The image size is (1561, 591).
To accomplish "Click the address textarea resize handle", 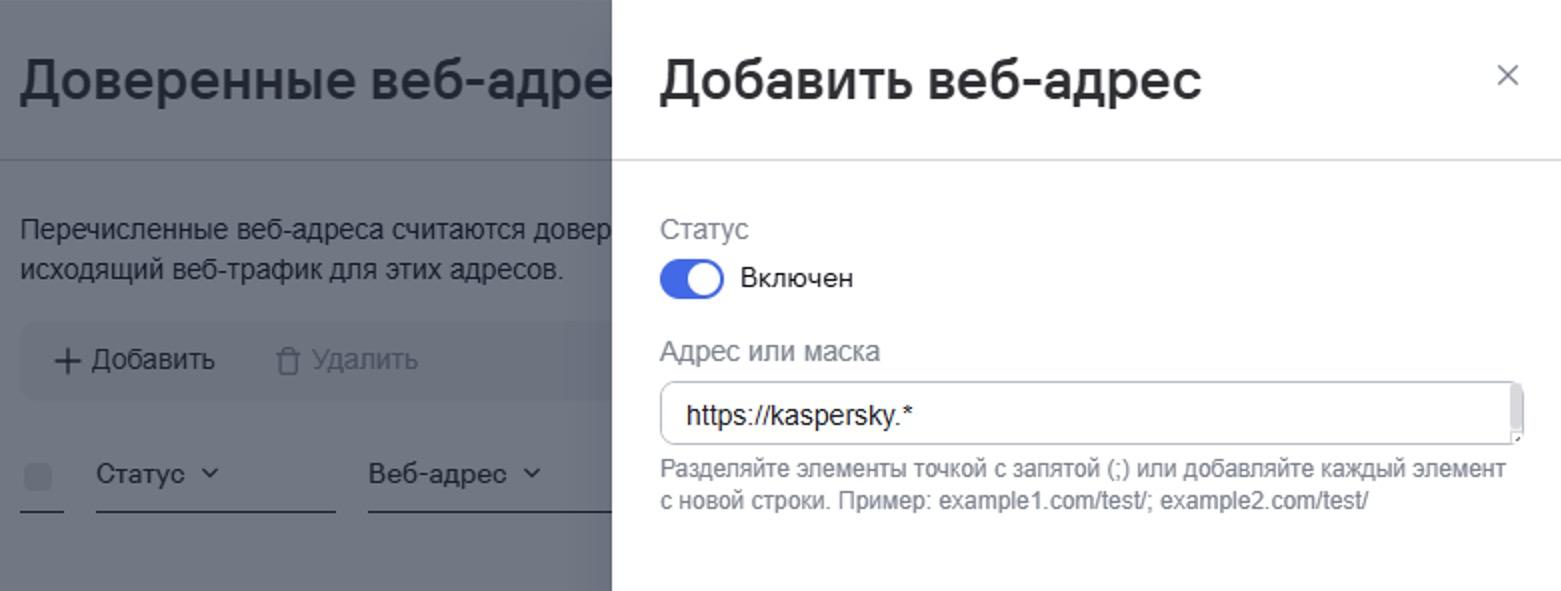I will tap(1516, 438).
